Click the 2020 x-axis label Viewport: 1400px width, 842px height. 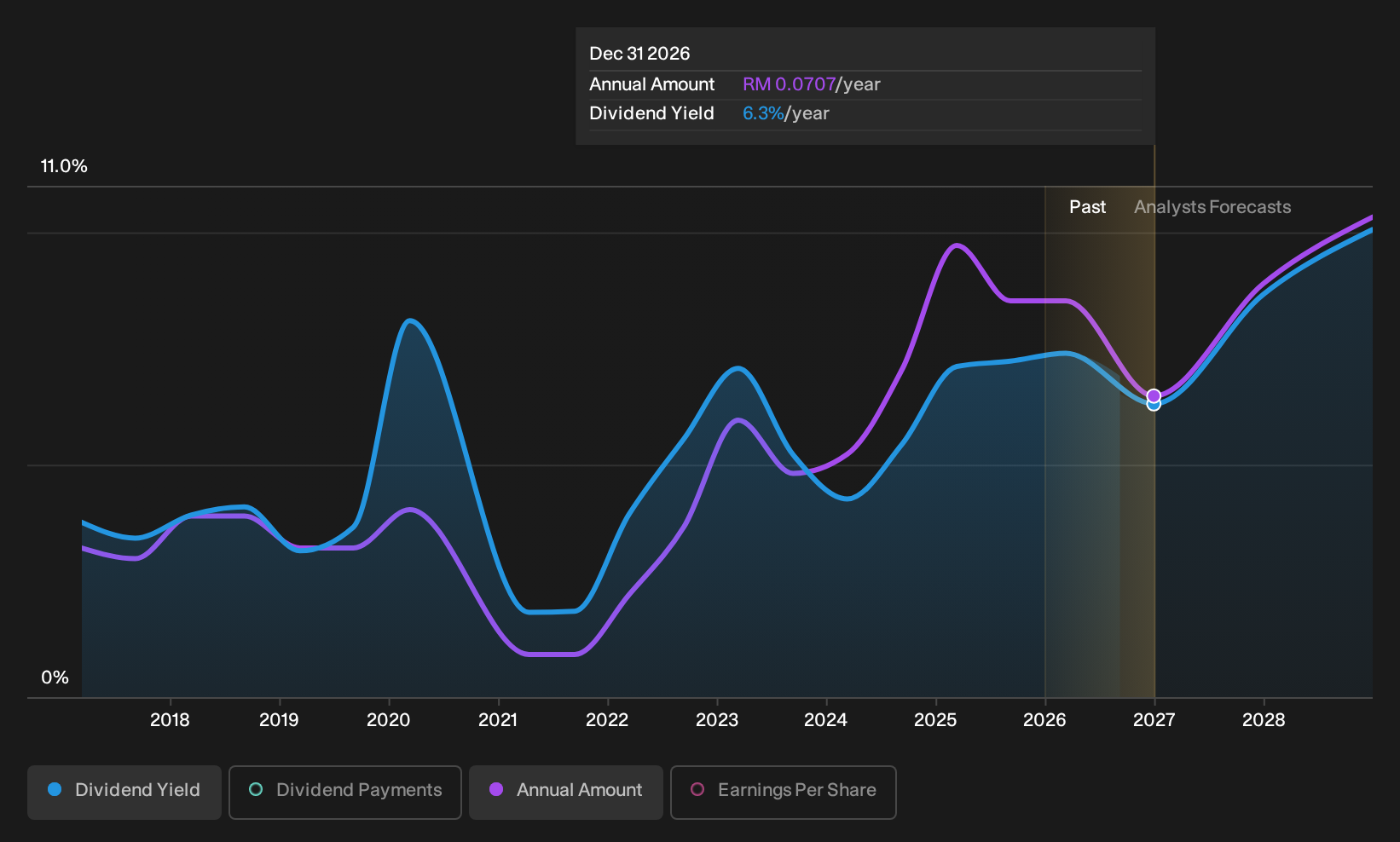tap(388, 720)
